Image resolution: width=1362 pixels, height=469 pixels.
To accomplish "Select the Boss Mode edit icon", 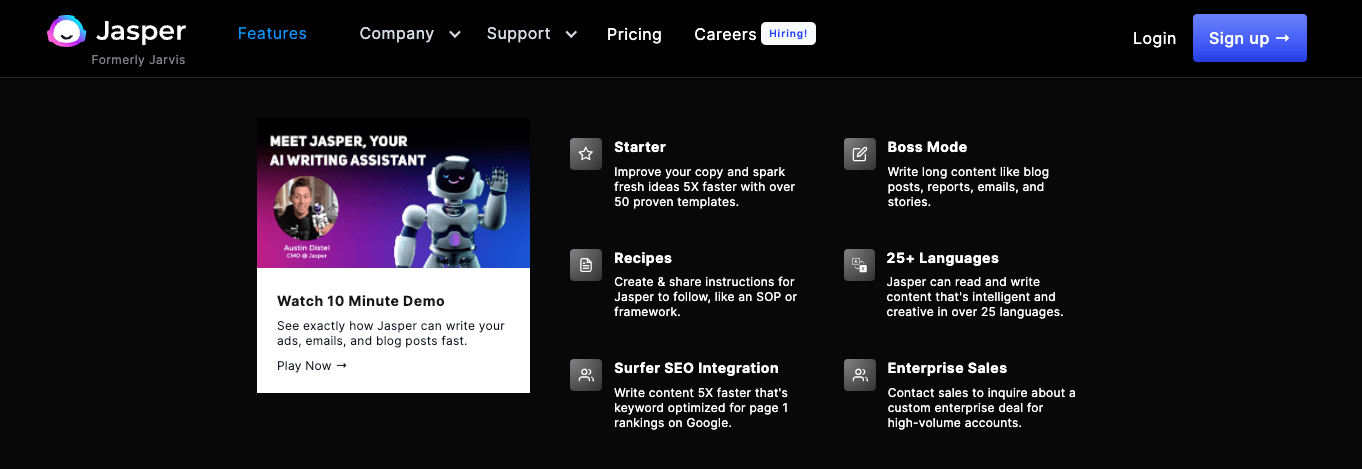I will click(x=859, y=154).
